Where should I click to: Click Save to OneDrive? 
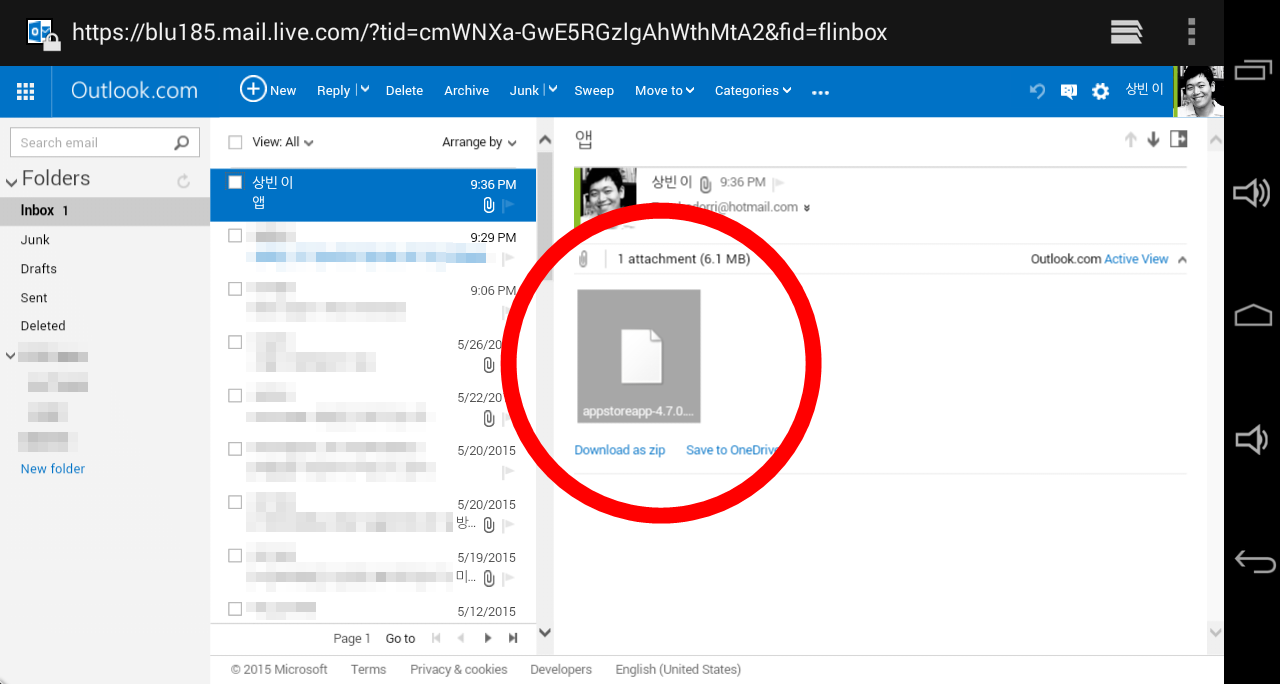[732, 450]
